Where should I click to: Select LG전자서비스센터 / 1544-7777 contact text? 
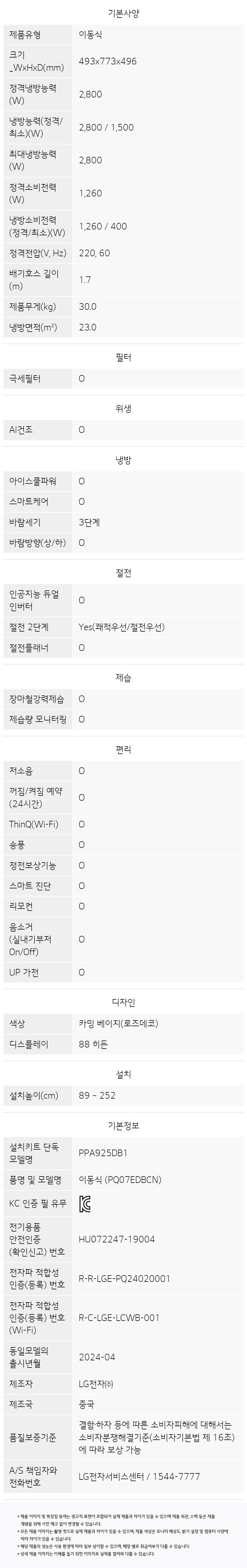139,1476
